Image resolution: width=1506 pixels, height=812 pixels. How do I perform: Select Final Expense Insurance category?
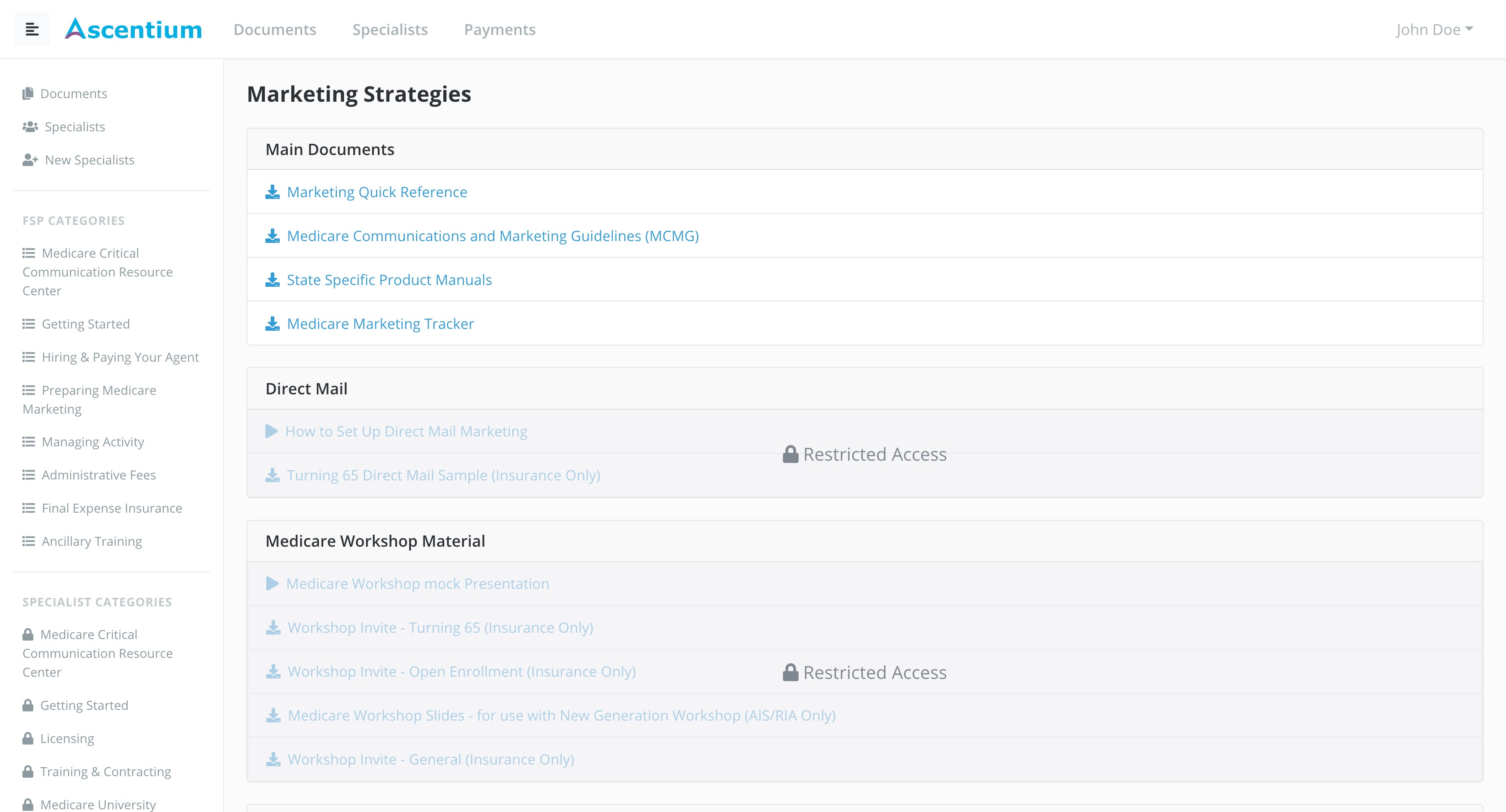pyautogui.click(x=112, y=508)
